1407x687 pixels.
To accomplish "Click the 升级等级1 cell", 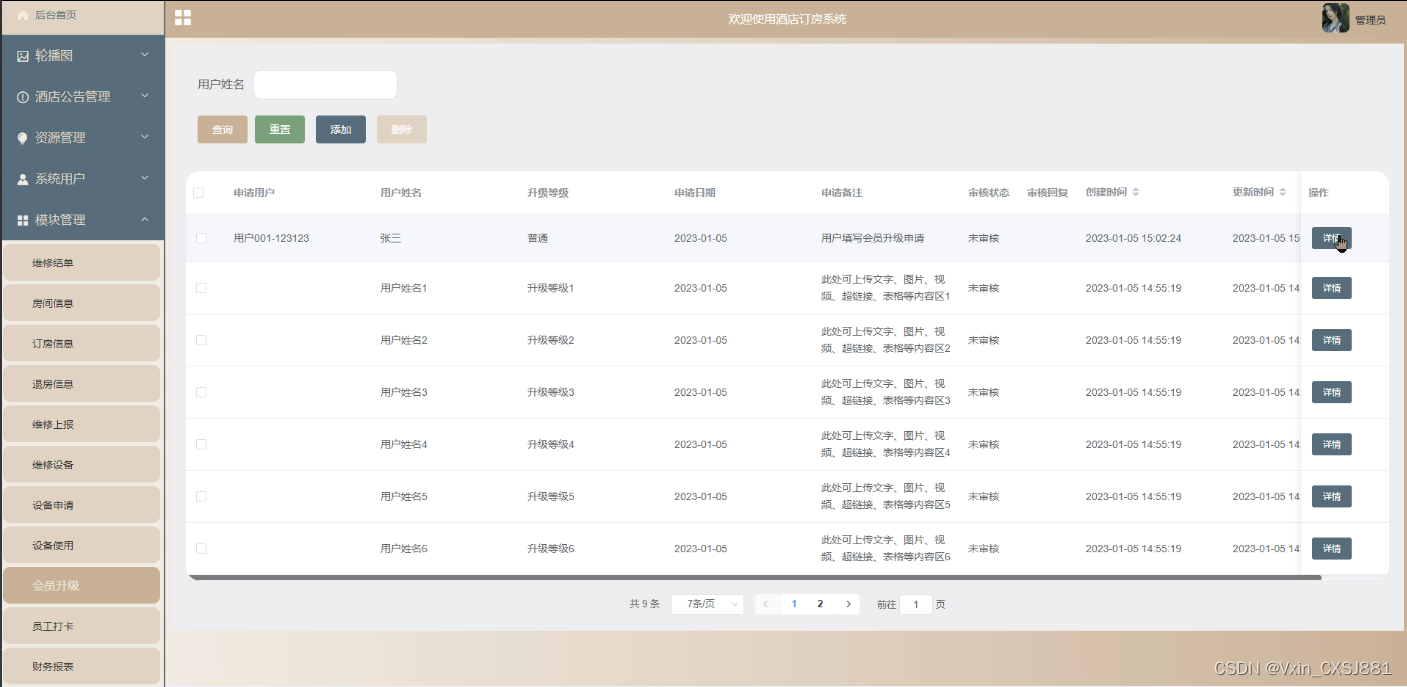I will (x=551, y=288).
